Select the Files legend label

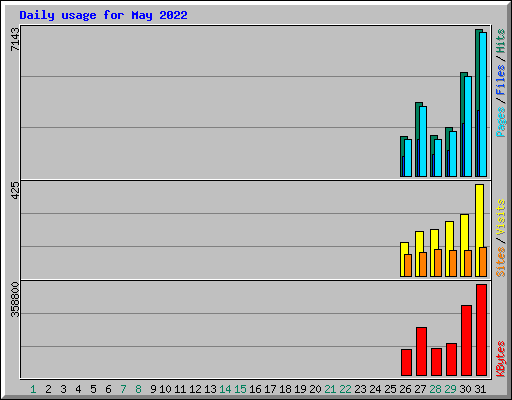pos(501,80)
